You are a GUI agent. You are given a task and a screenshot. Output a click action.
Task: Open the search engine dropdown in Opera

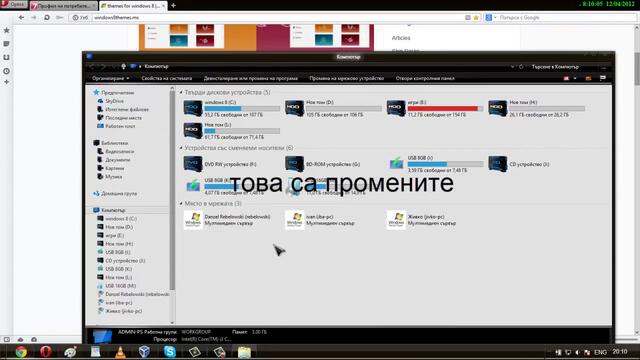click(x=495, y=18)
